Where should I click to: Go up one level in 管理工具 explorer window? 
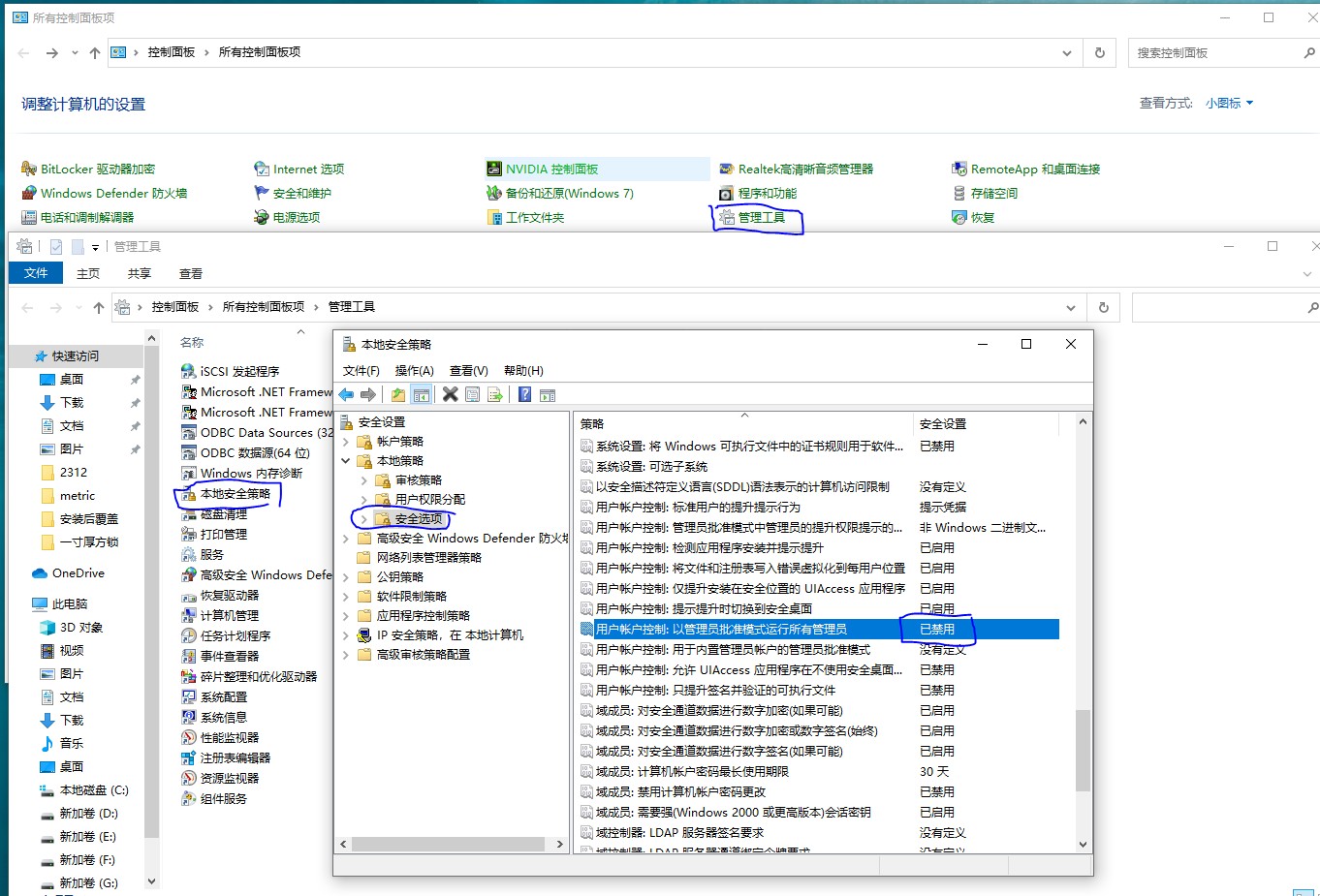pyautogui.click(x=99, y=307)
